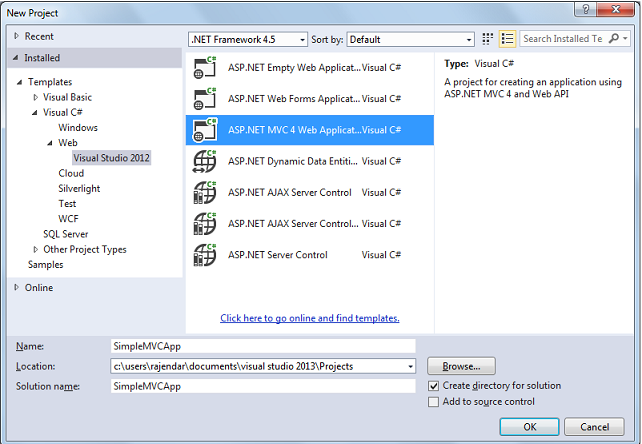This screenshot has width=642, height=444.
Task: Click the ASP.NET Server Control template icon
Action: coord(205,255)
